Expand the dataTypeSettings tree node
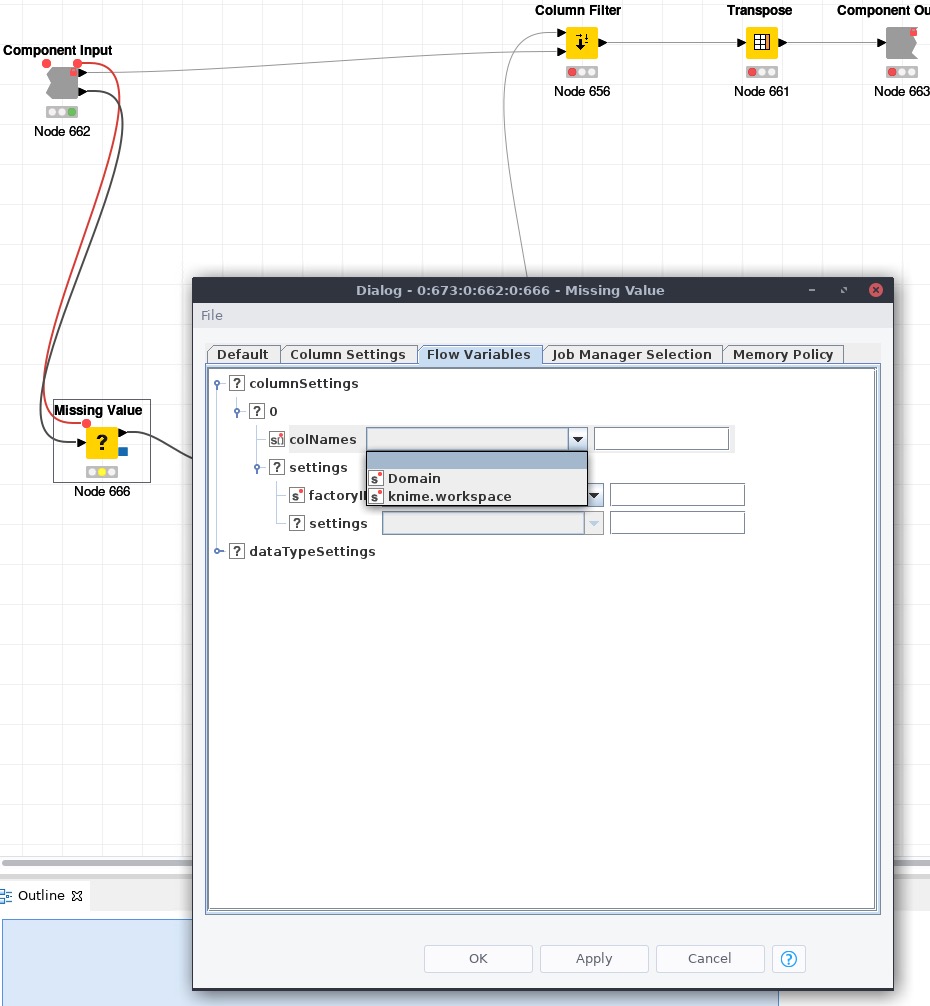This screenshot has width=930, height=1006. (218, 551)
